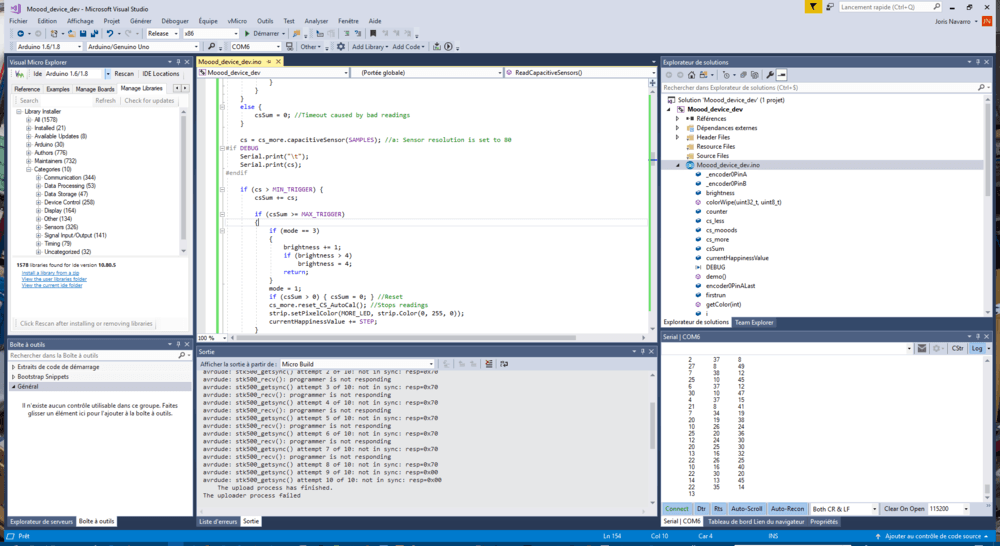Image resolution: width=1000 pixels, height=546 pixels.
Task: Toggle Auto-Scroll in Serial panel
Action: coord(746,509)
